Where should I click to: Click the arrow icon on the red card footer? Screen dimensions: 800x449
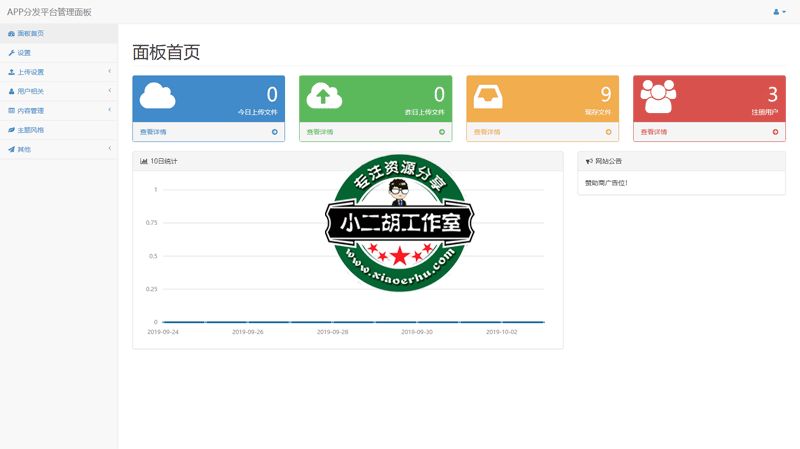tap(775, 132)
